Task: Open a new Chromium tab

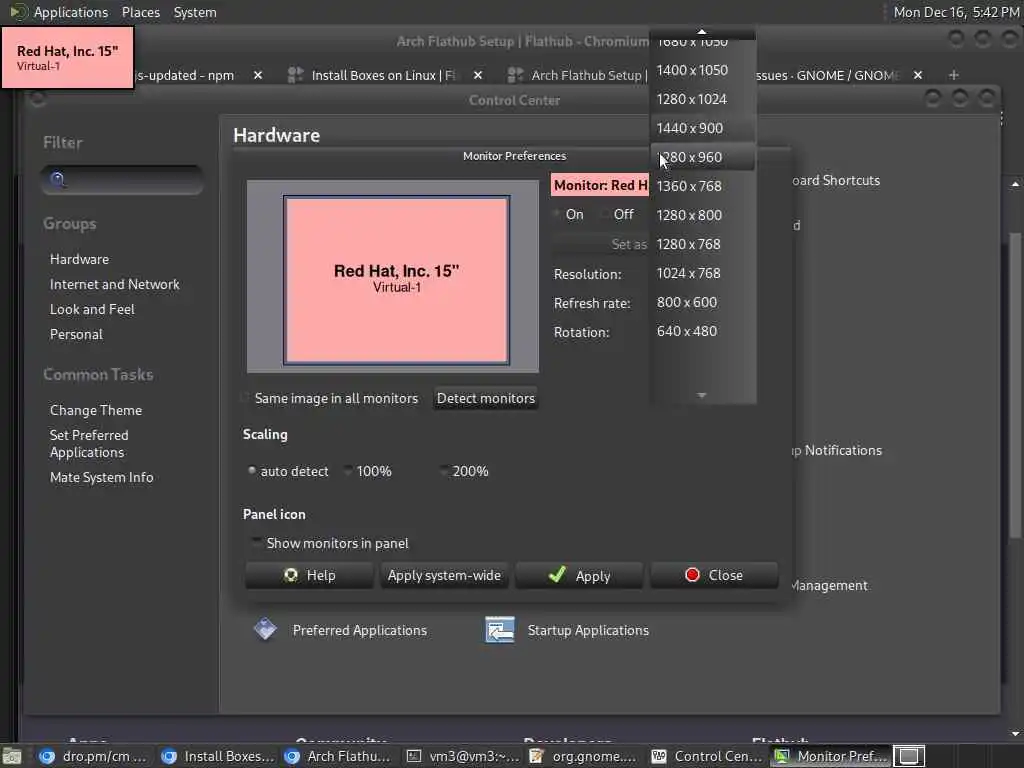Action: [x=953, y=75]
